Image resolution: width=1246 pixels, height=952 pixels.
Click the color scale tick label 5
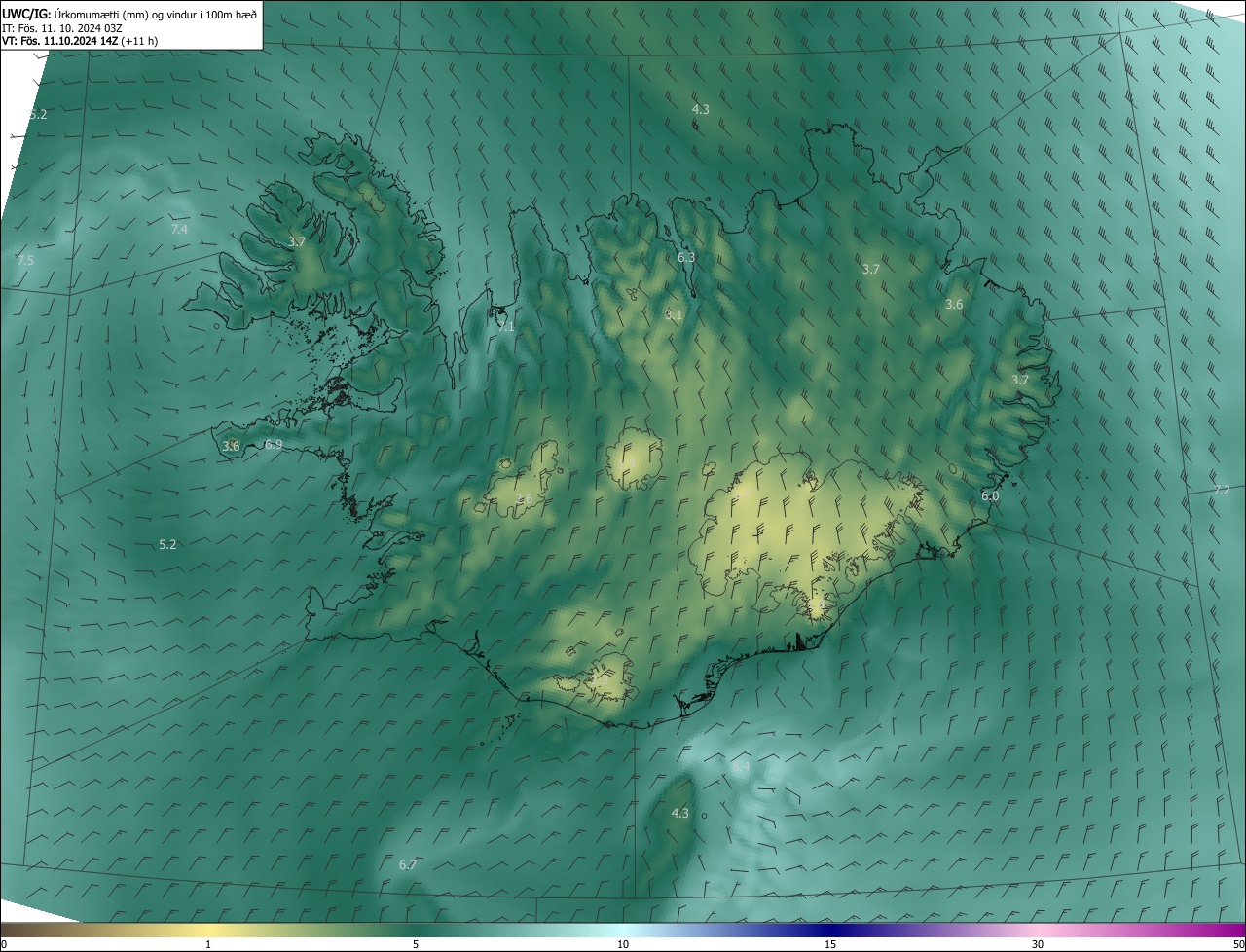coord(416,944)
